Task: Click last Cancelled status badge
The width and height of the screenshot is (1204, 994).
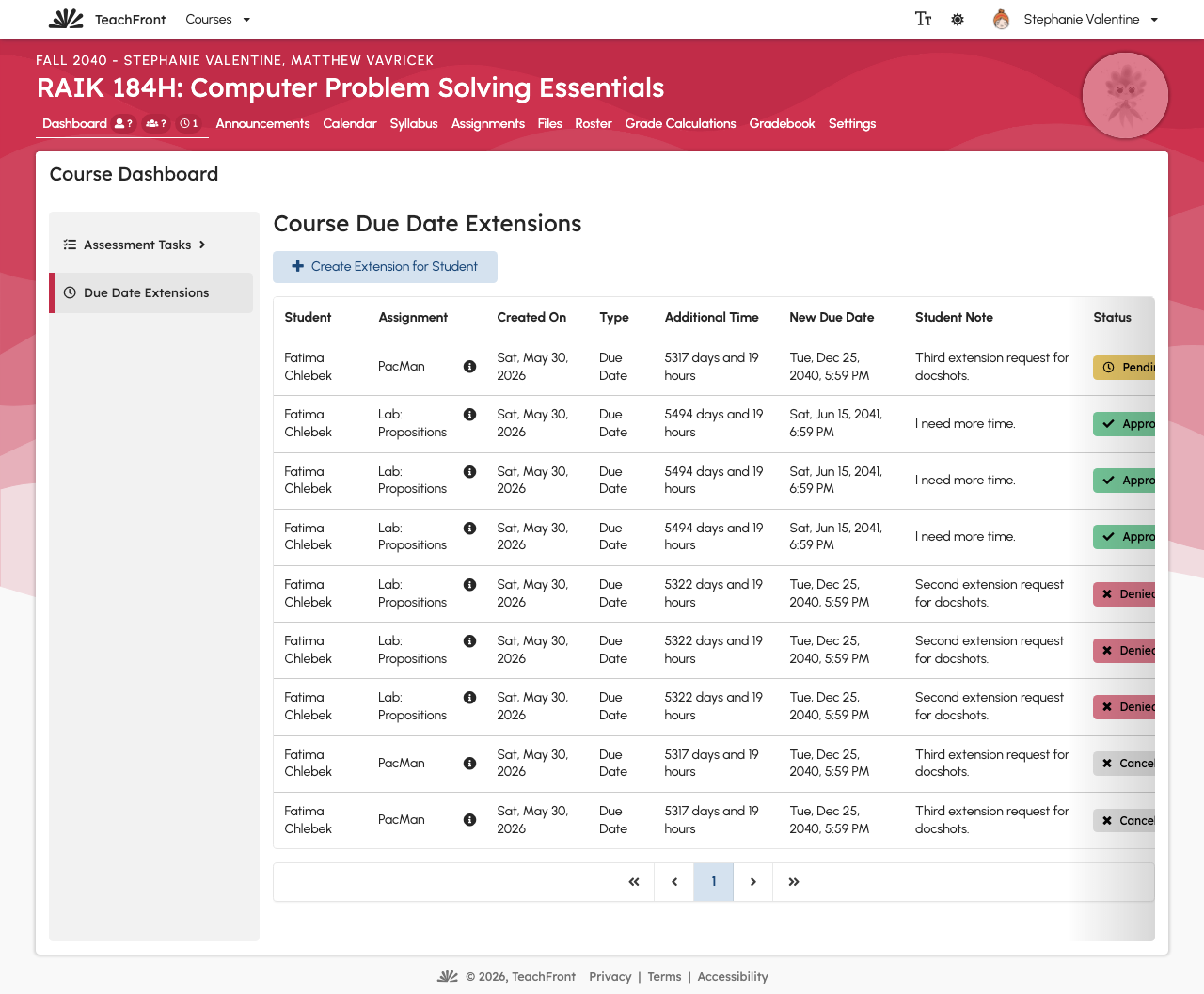Action: pyautogui.click(x=1124, y=821)
